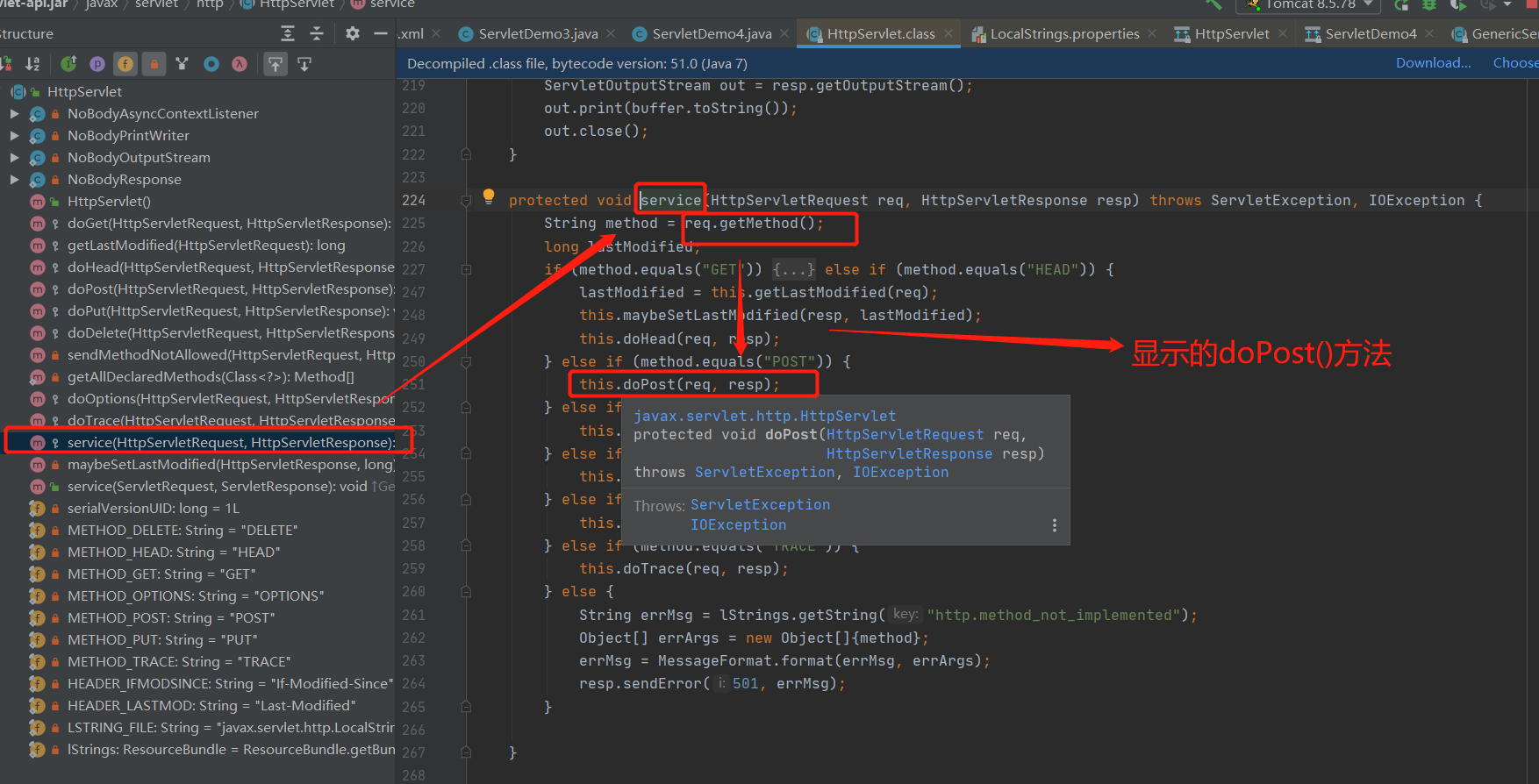Viewport: 1539px width, 784px height.
Task: Open javax.servlet.http.HttpServlet link in tooltip
Action: click(764, 417)
